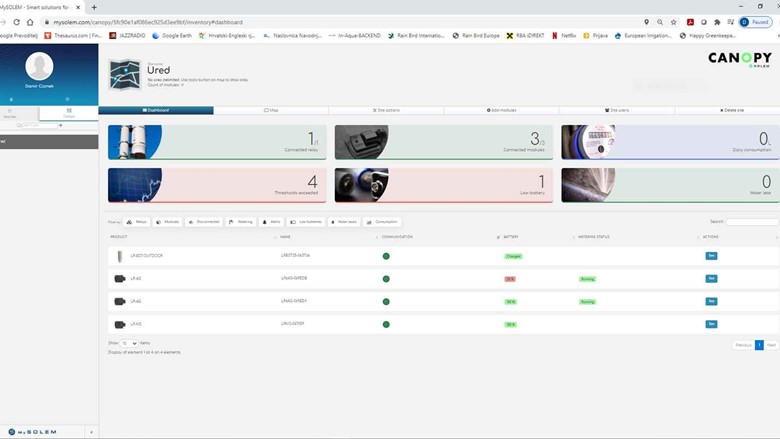Click the bookmark star in address bar
Image resolution: width=780 pixels, height=439 pixels.
(674, 21)
